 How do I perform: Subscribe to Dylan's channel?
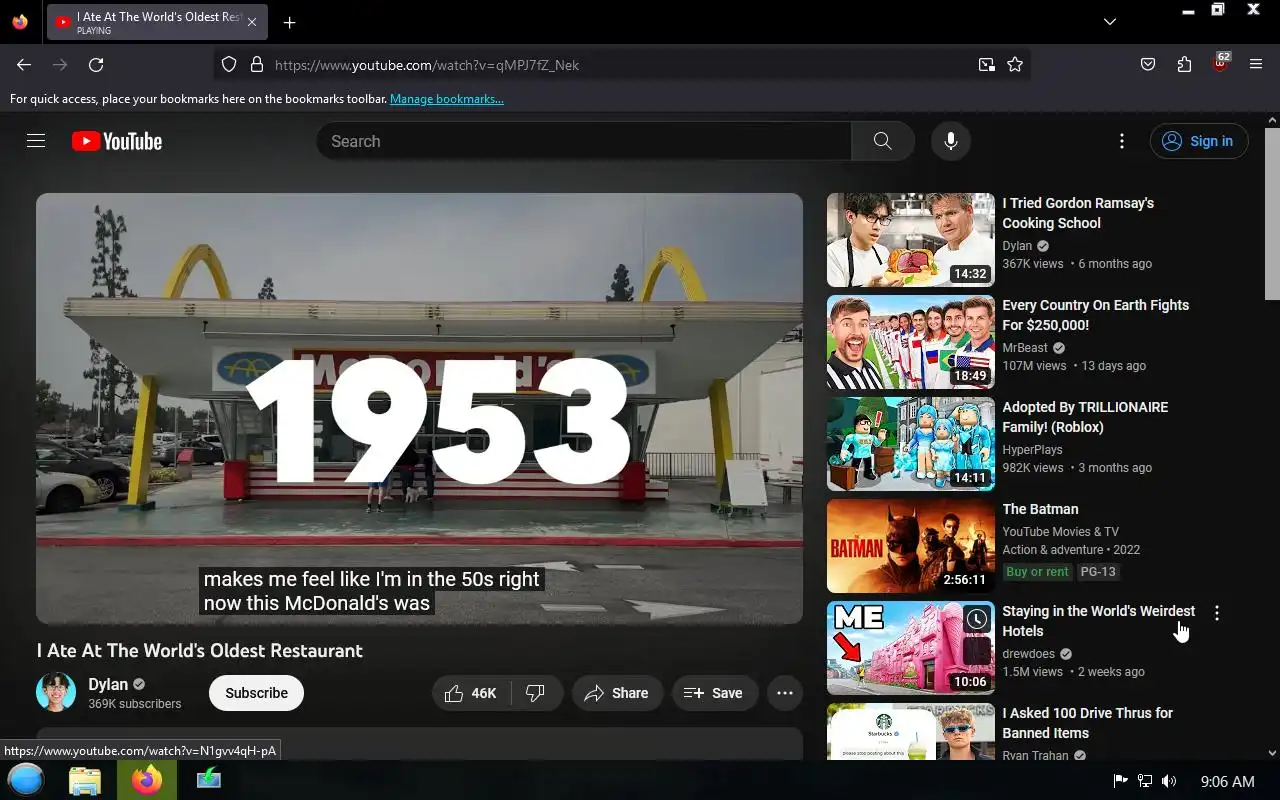256,693
